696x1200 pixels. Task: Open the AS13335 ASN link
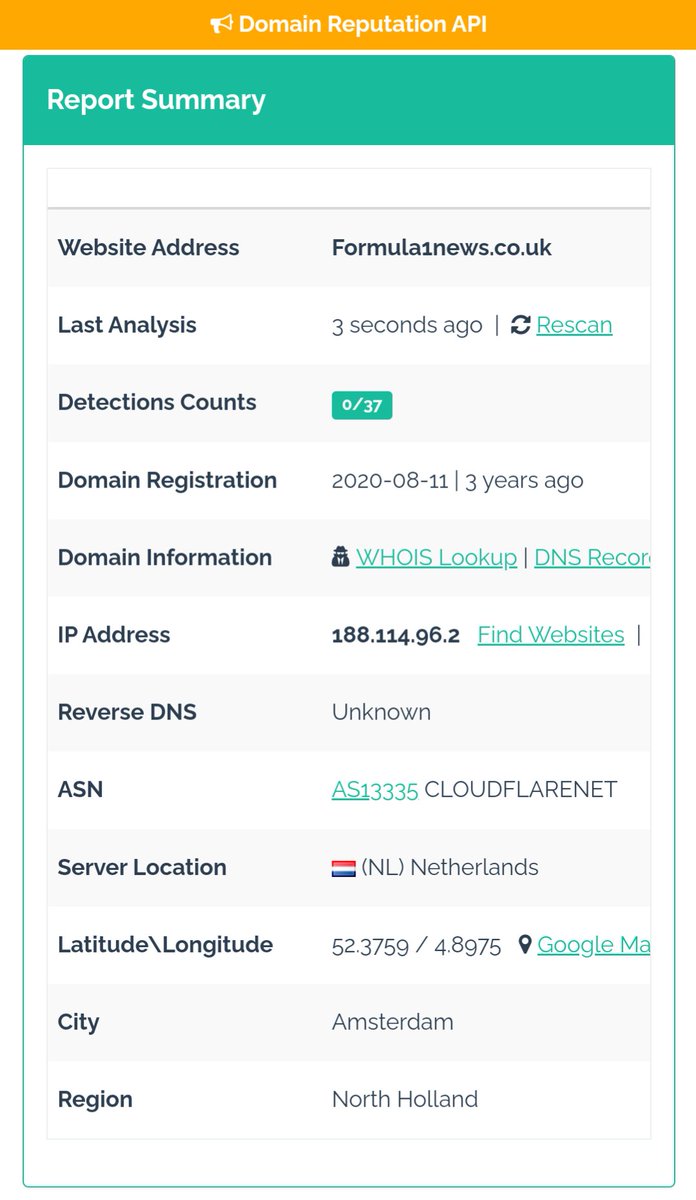coord(375,790)
